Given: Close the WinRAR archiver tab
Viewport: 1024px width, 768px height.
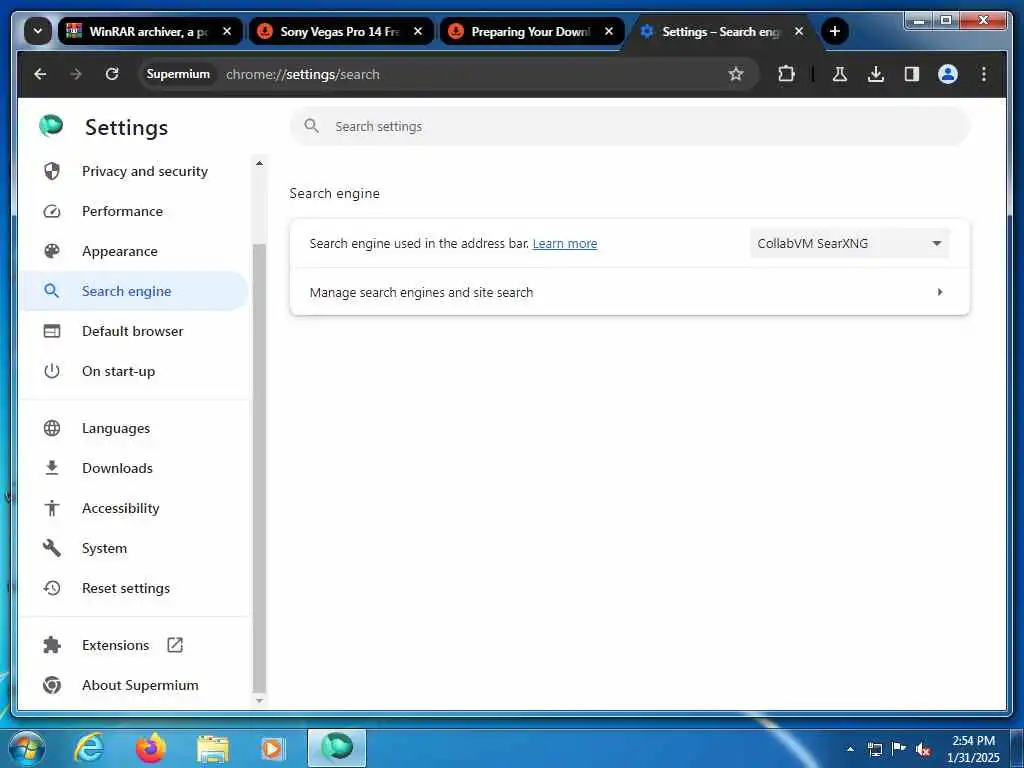Looking at the screenshot, I should tap(227, 31).
